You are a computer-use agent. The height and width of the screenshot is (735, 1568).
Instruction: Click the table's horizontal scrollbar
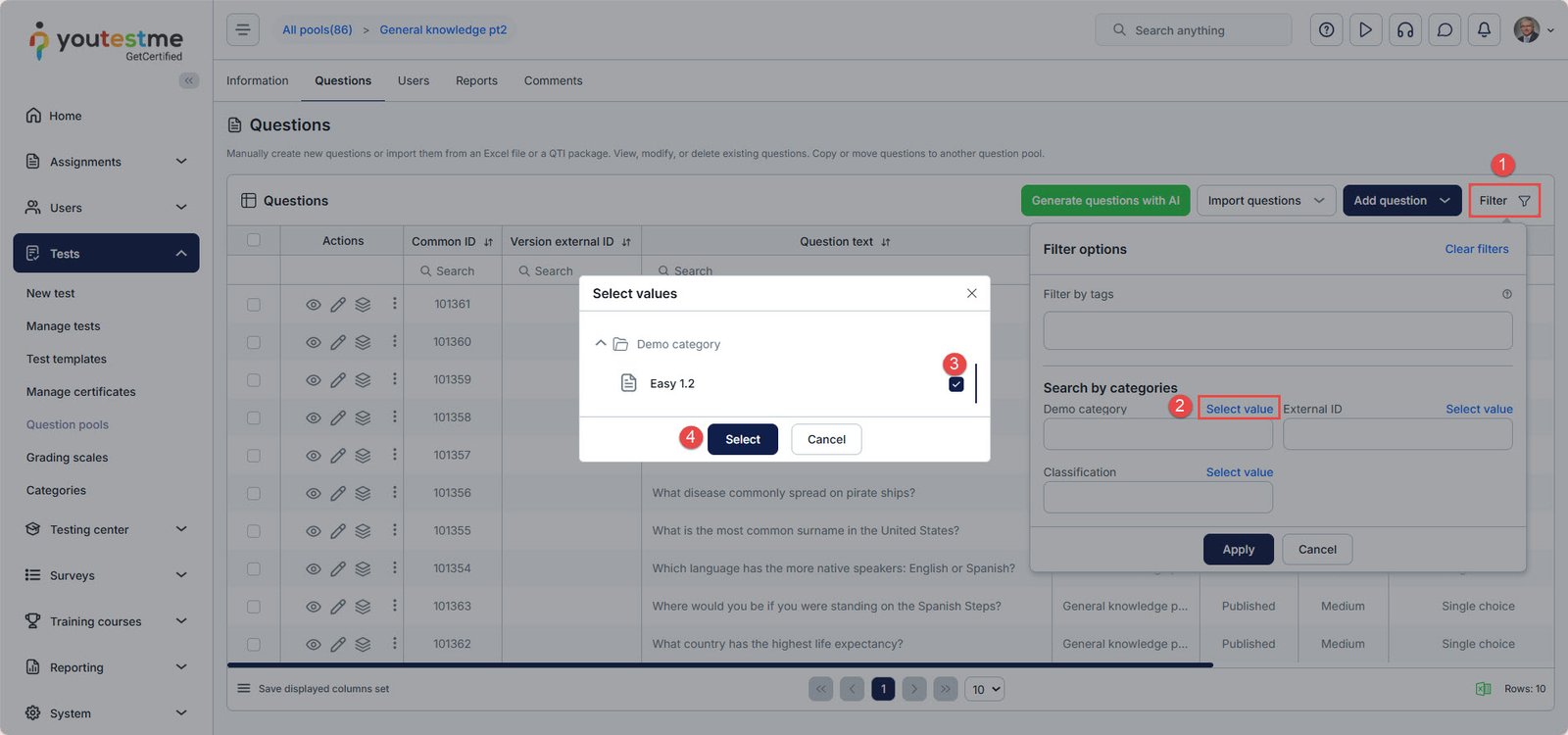[720, 665]
